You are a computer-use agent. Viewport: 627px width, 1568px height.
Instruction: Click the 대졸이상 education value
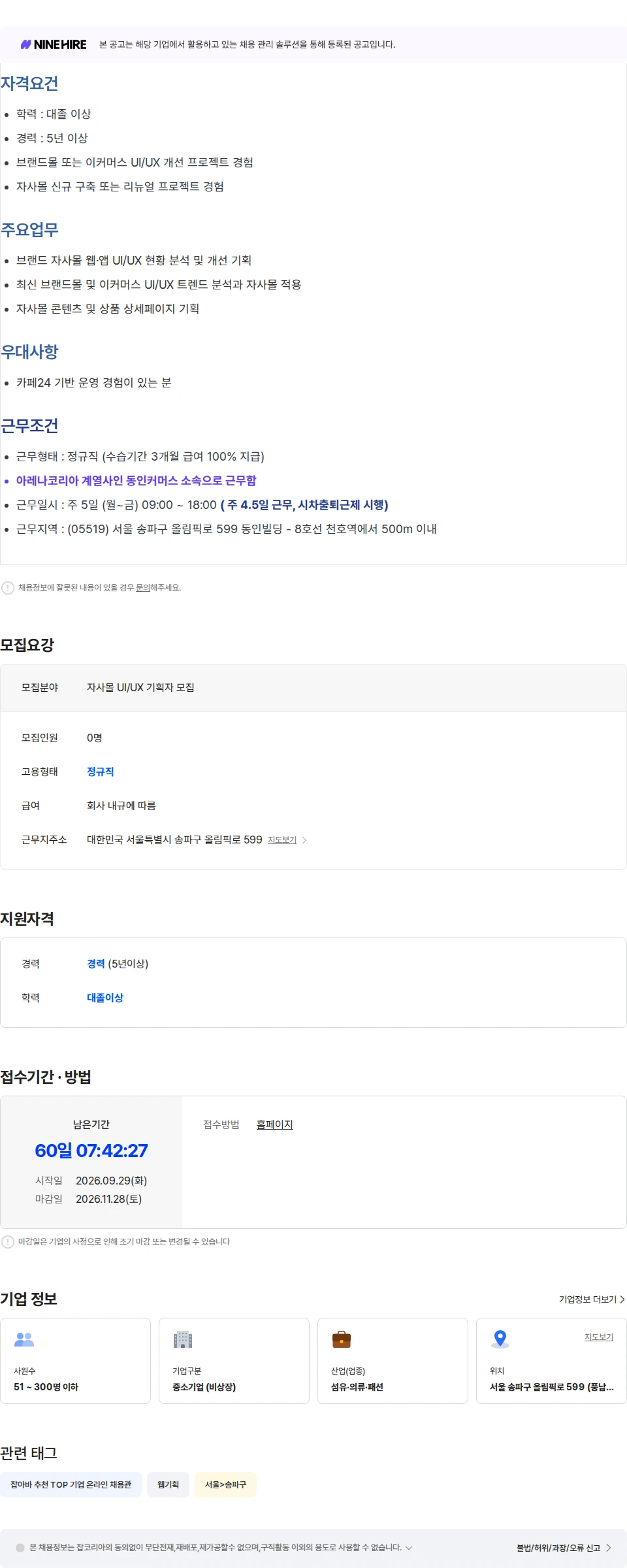pos(105,998)
